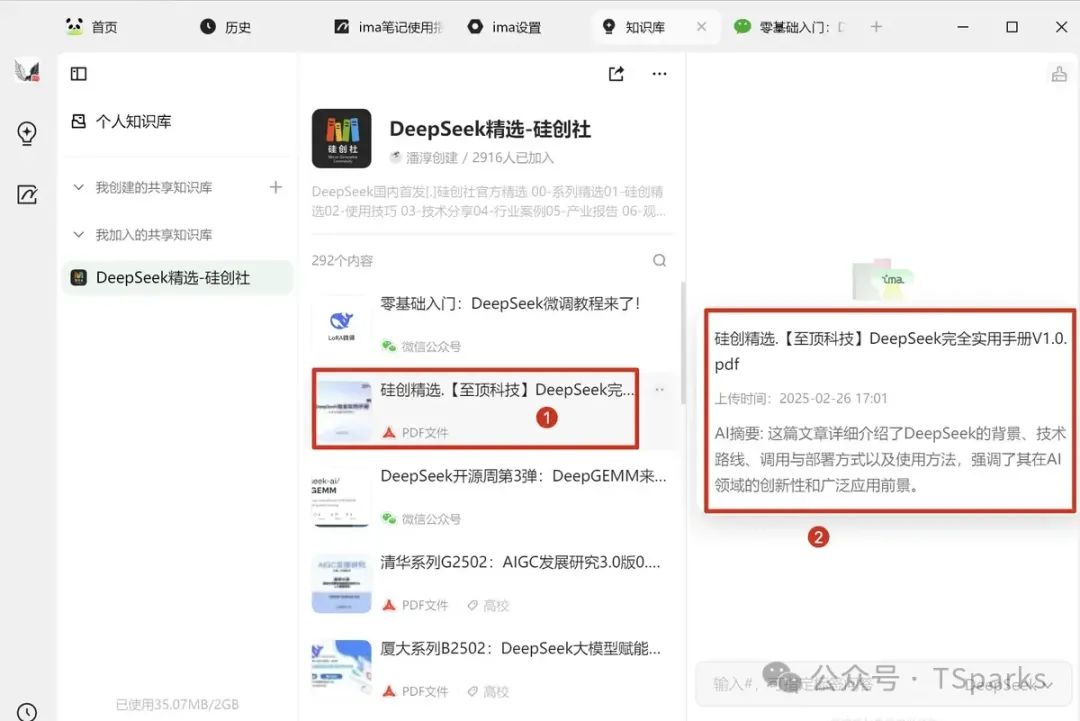Click 高校 tag on 清华系列 item
This screenshot has width=1080, height=721.
[x=488, y=605]
